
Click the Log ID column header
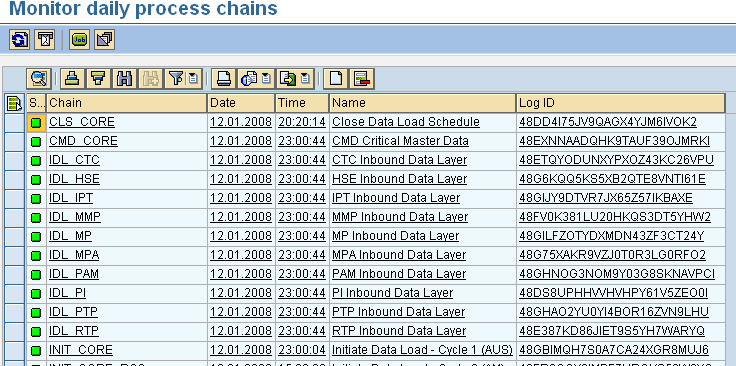pos(621,103)
